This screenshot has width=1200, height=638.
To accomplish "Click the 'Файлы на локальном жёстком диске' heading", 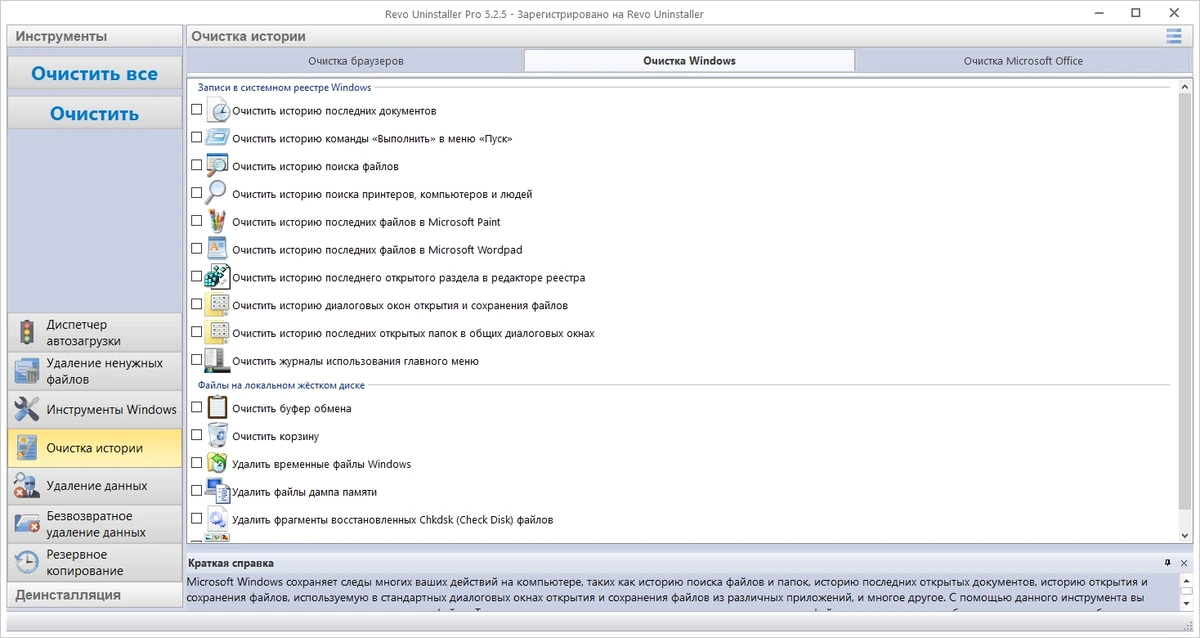I will tap(281, 385).
